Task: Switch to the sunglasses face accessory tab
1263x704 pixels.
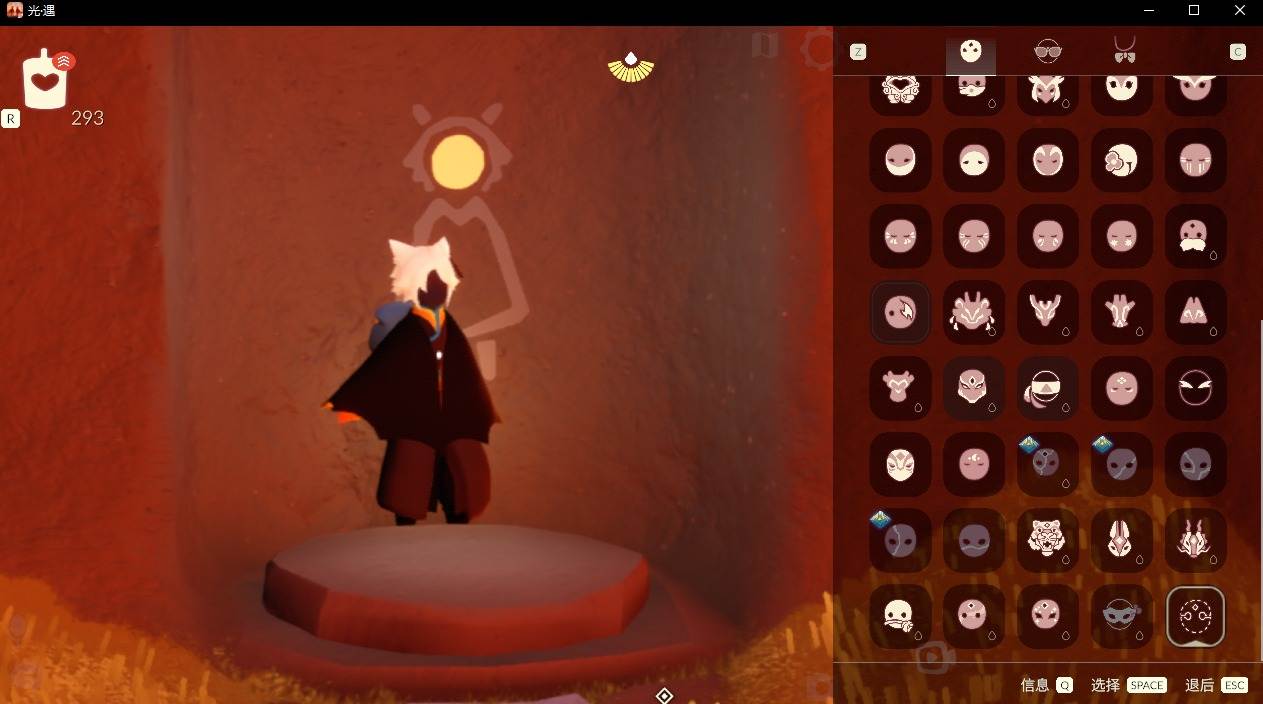Action: tap(1047, 52)
